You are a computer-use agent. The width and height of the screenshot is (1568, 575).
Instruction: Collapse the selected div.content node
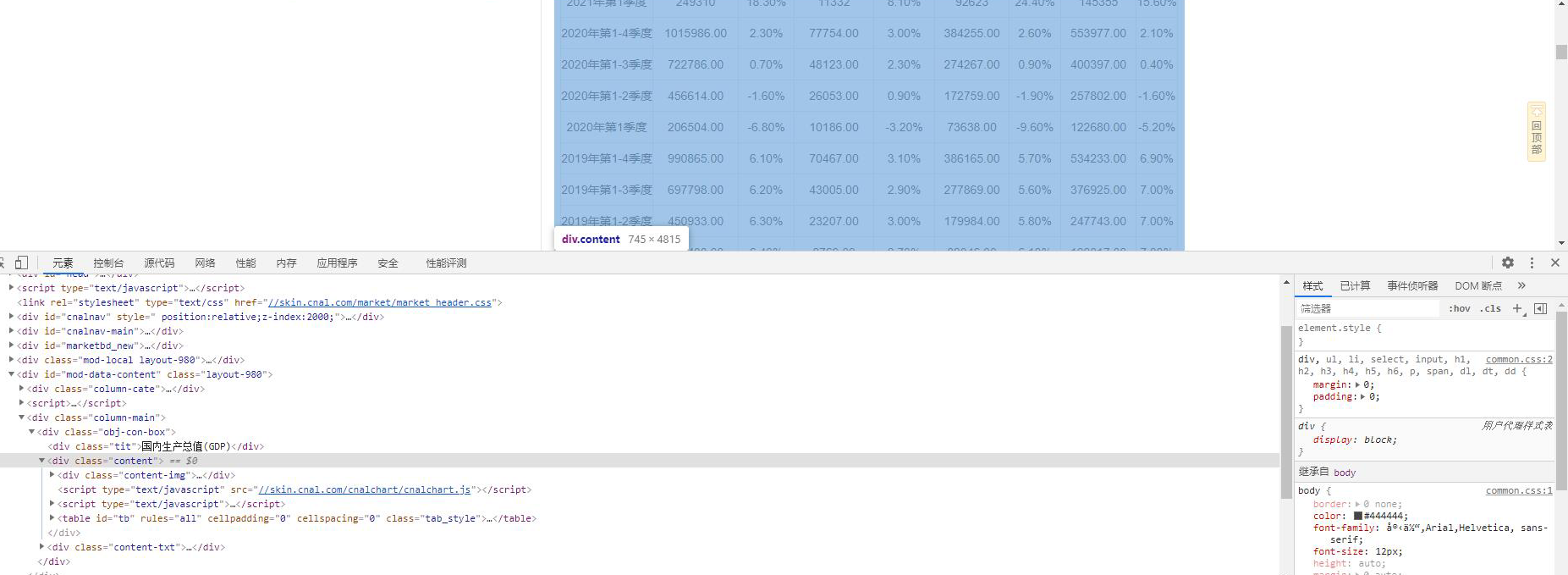(x=41, y=461)
